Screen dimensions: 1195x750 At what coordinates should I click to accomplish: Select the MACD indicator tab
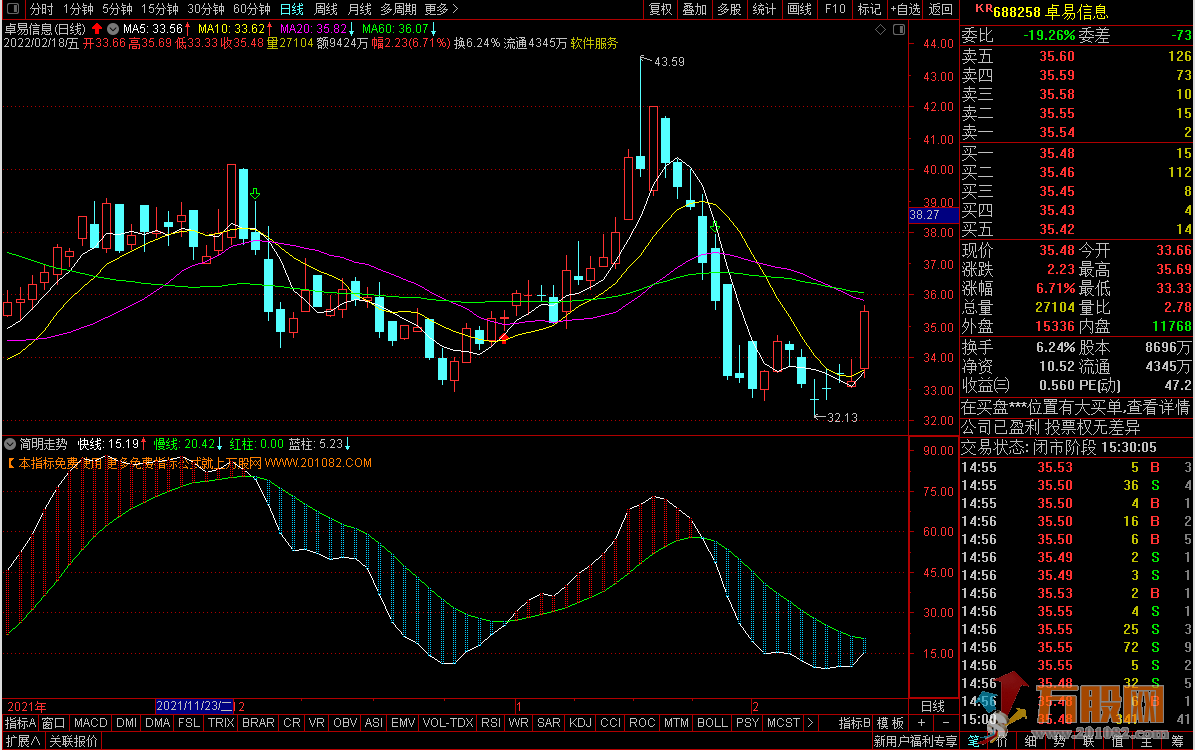point(91,723)
